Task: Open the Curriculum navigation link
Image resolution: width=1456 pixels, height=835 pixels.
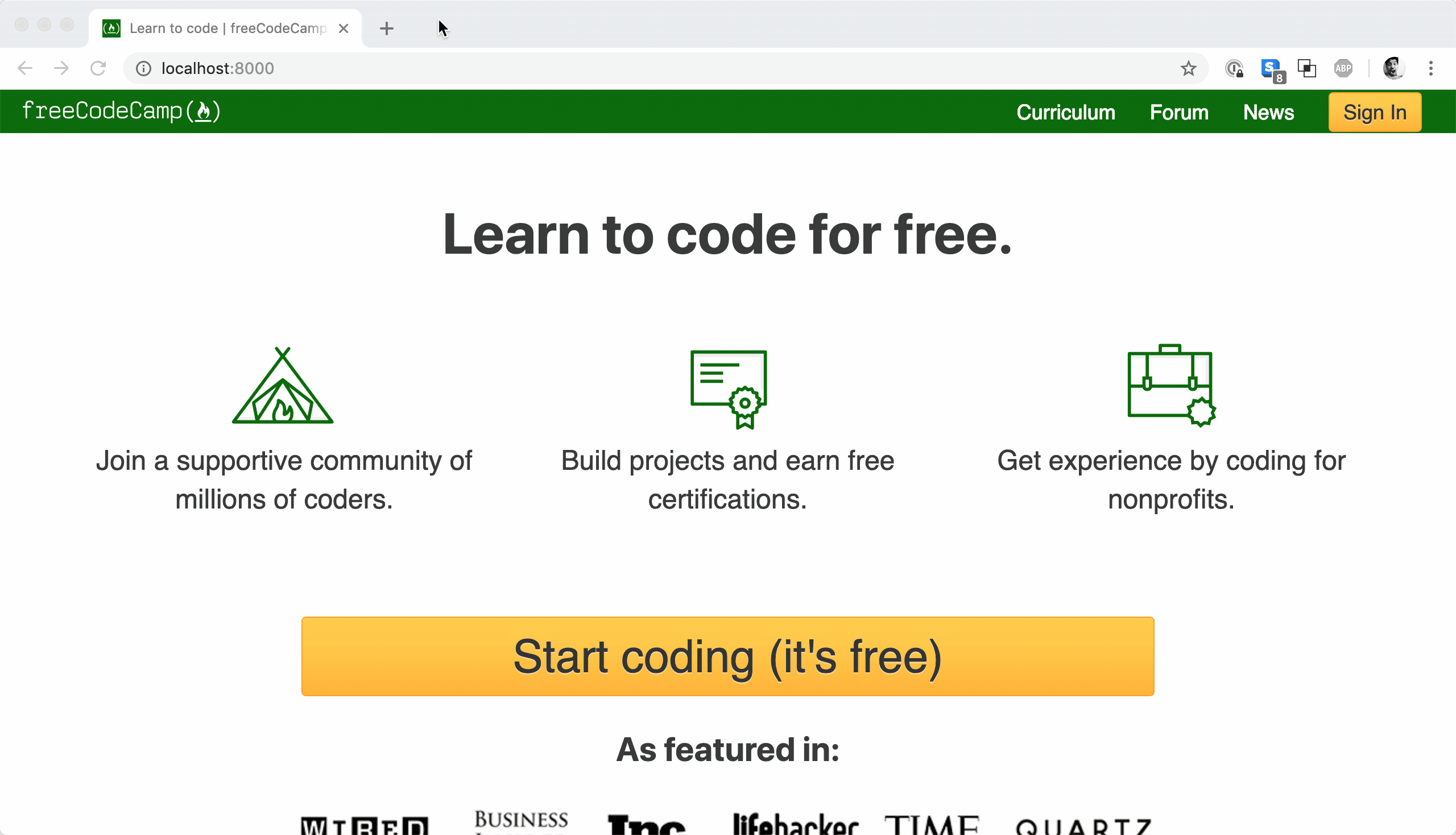Action: click(1065, 112)
